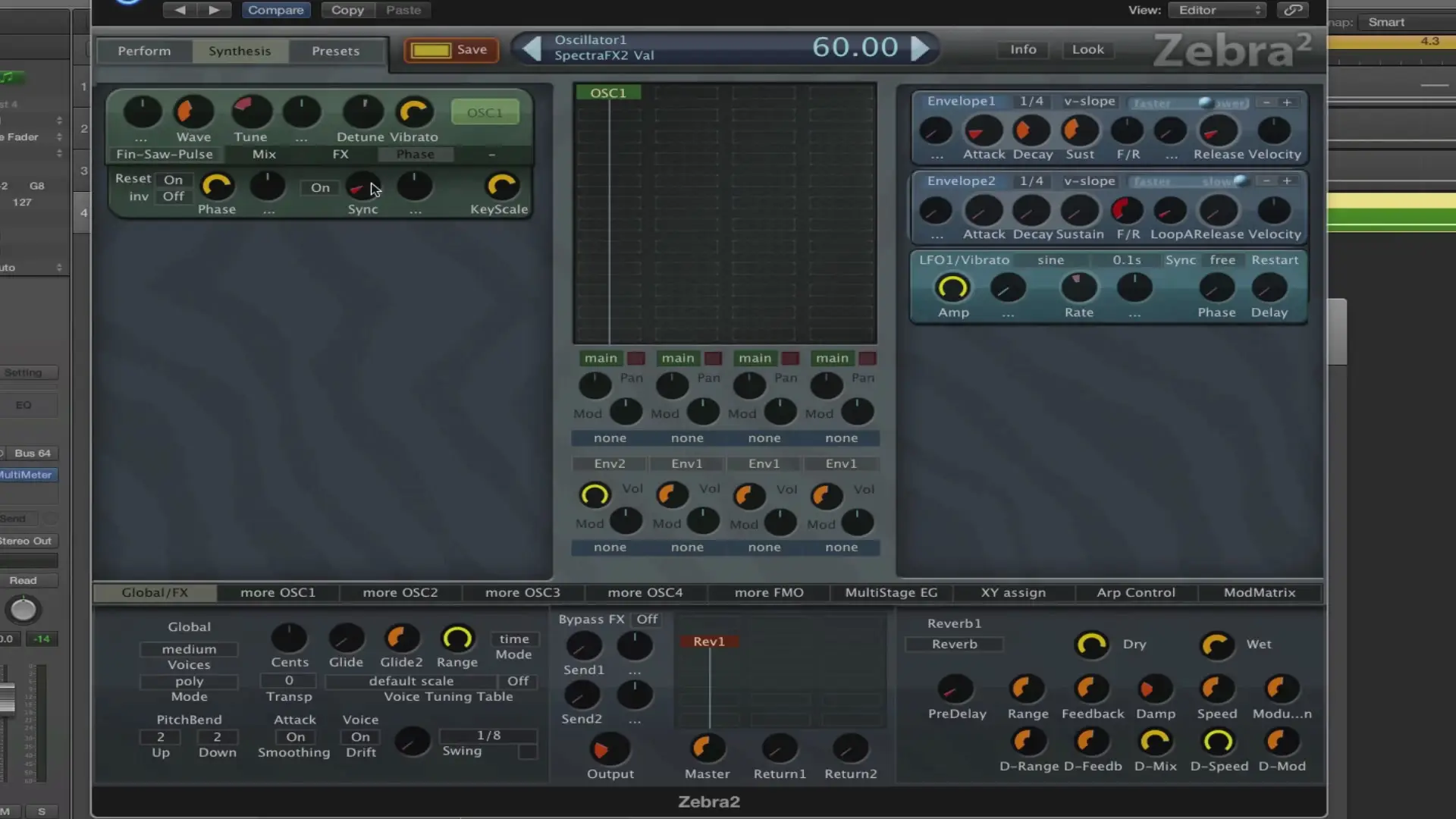Image resolution: width=1456 pixels, height=819 pixels.
Task: Open LFO1 0.1s sync dropdown
Action: click(x=1127, y=260)
